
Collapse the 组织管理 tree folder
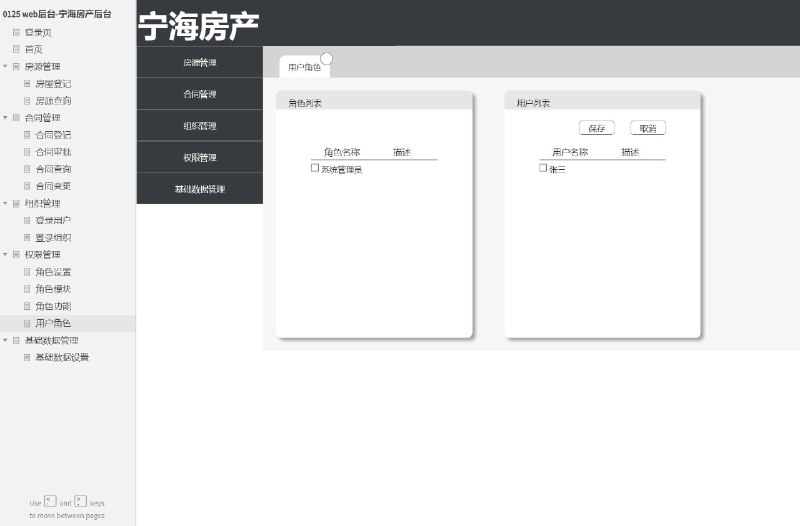(5, 203)
